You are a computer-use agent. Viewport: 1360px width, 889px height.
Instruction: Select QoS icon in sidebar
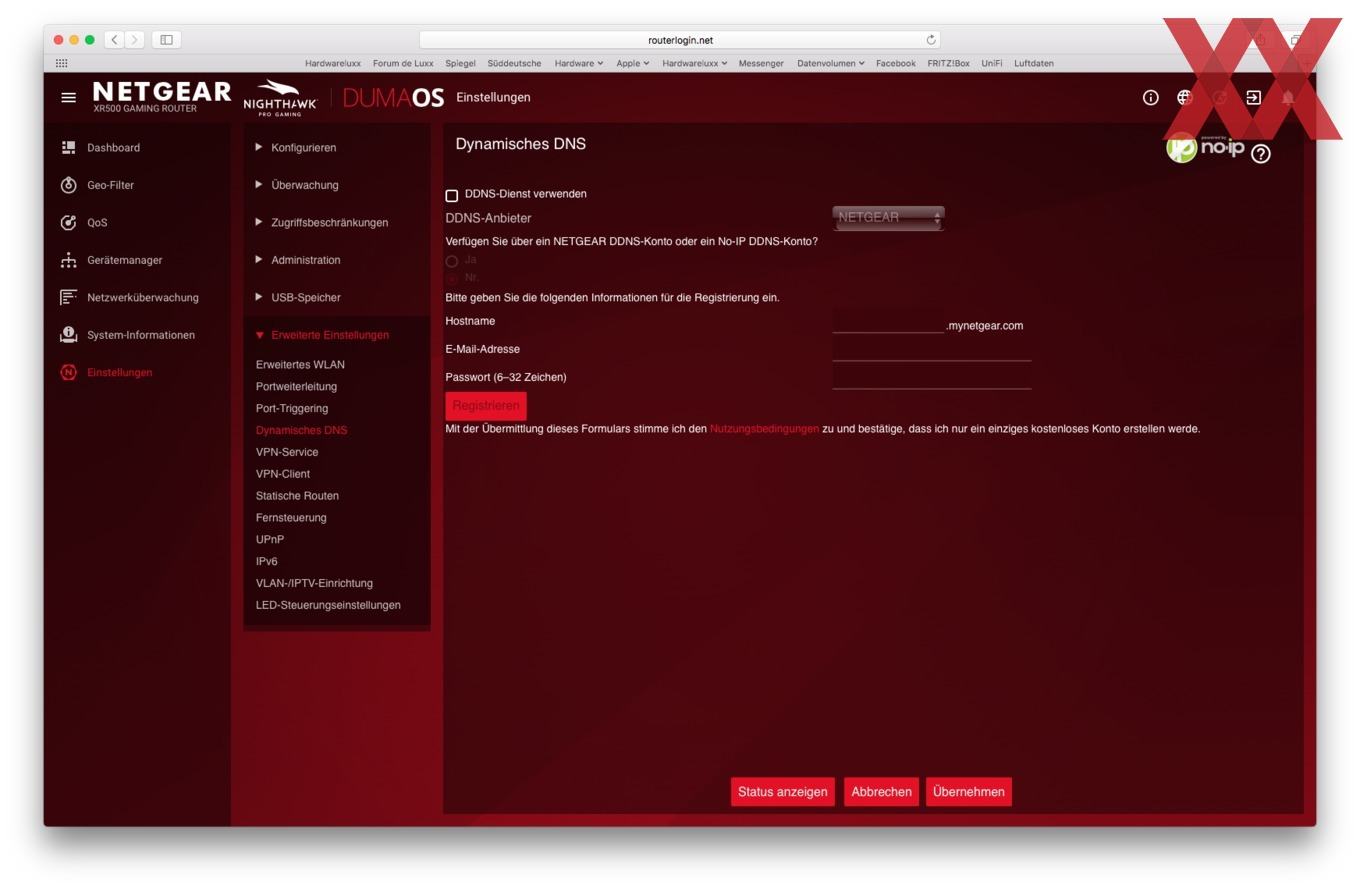[x=68, y=223]
